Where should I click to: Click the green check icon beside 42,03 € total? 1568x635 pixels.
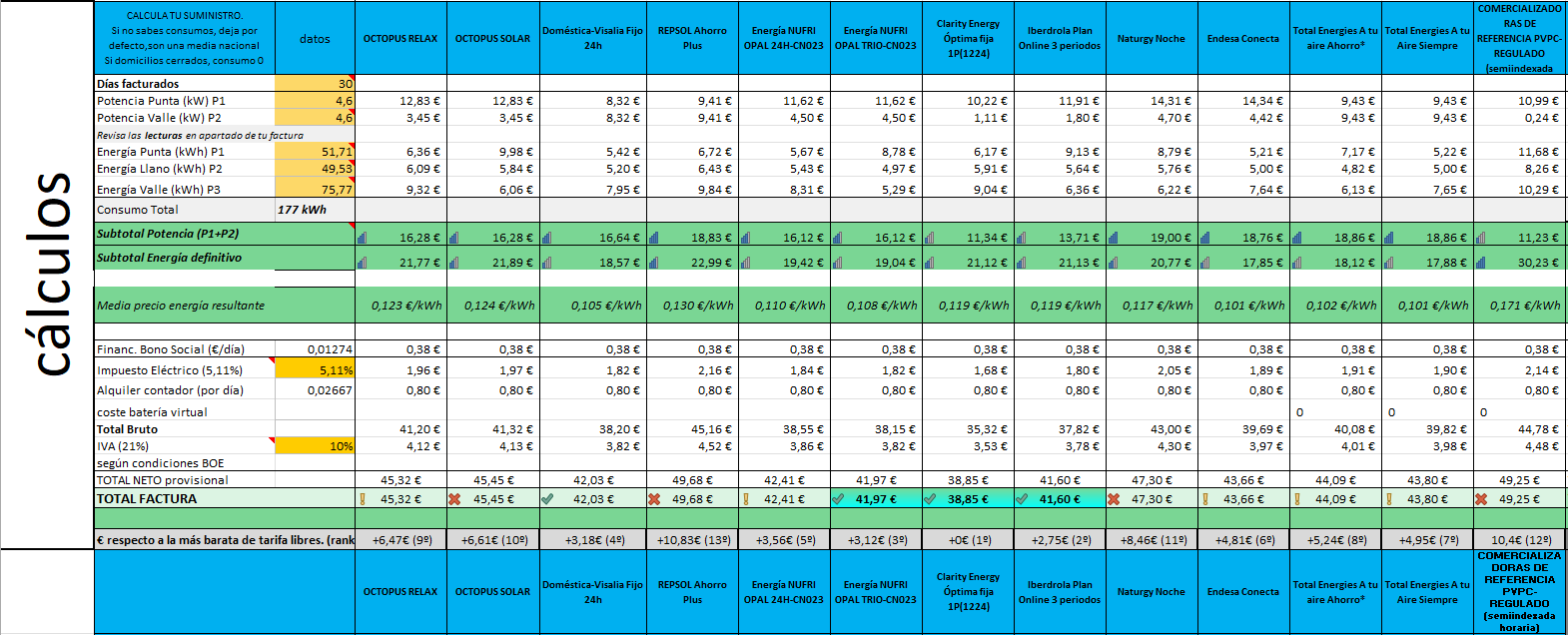tap(546, 499)
